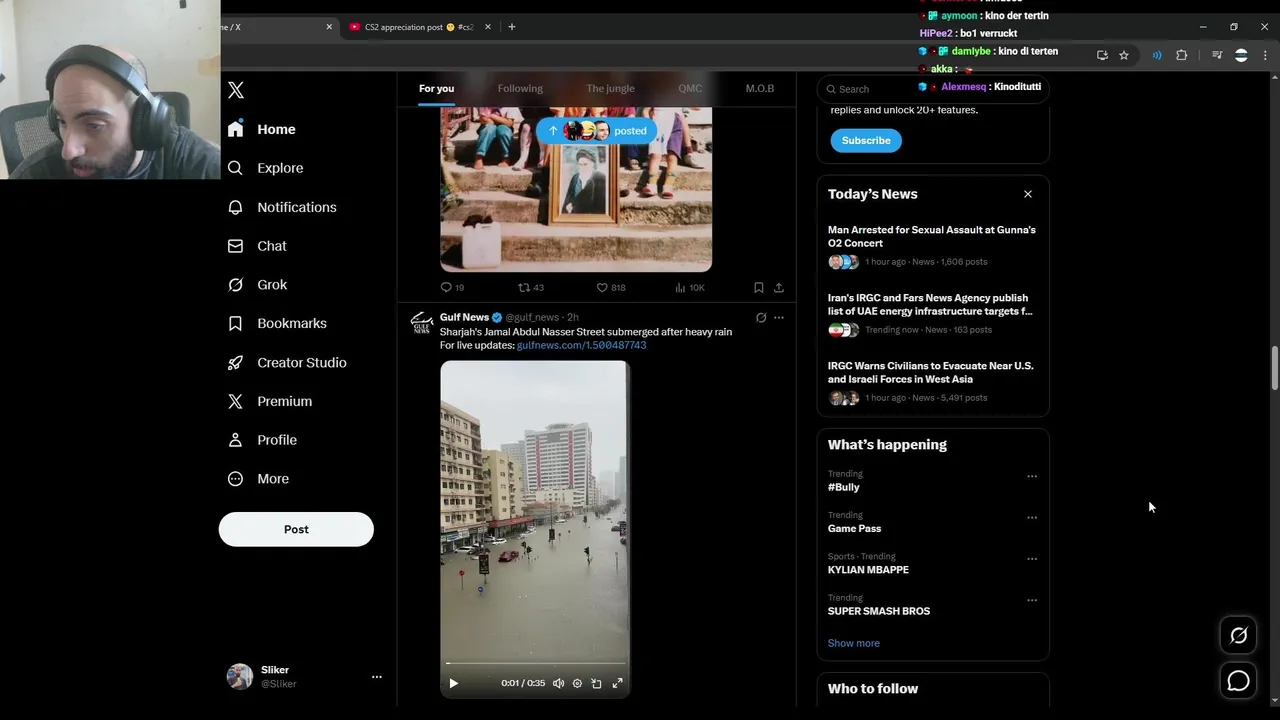Click the #Bully trending topic
The image size is (1280, 720).
pos(843,487)
